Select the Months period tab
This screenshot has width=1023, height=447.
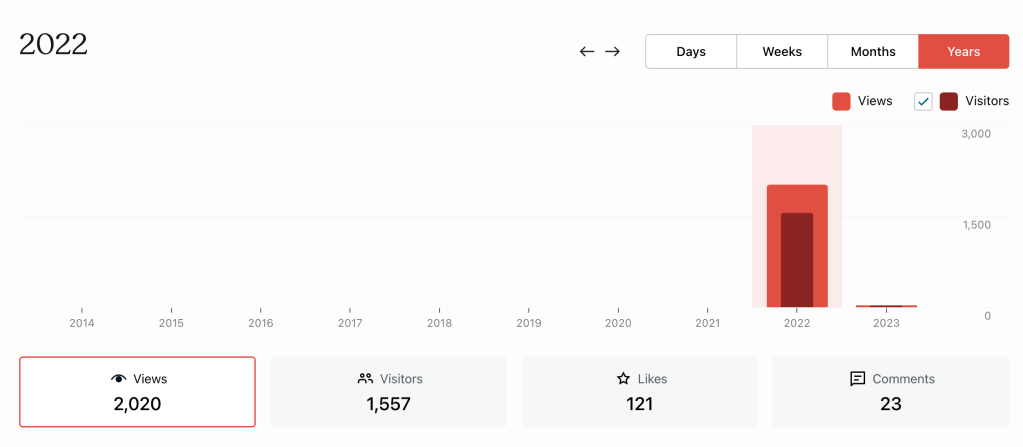pos(873,52)
